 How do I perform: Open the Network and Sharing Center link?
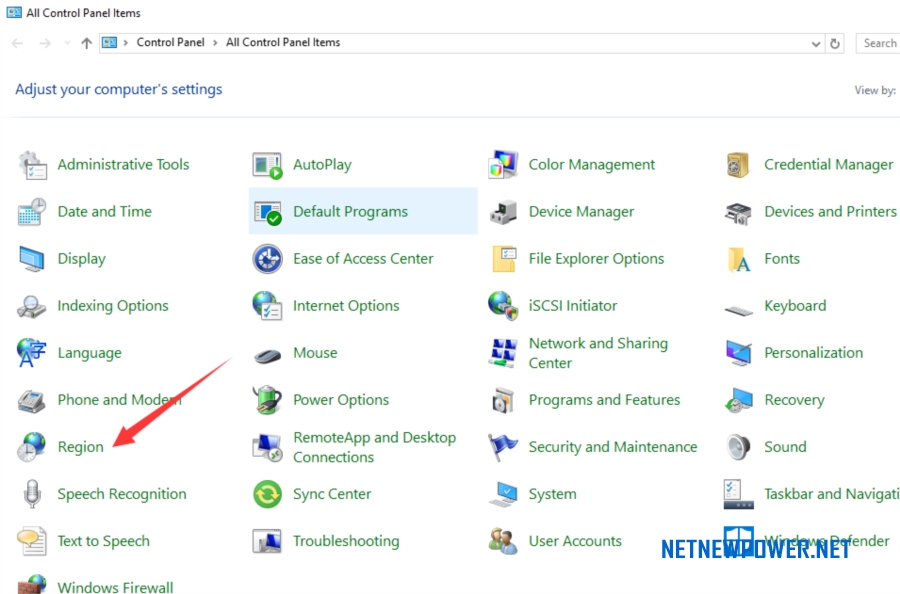tap(598, 353)
